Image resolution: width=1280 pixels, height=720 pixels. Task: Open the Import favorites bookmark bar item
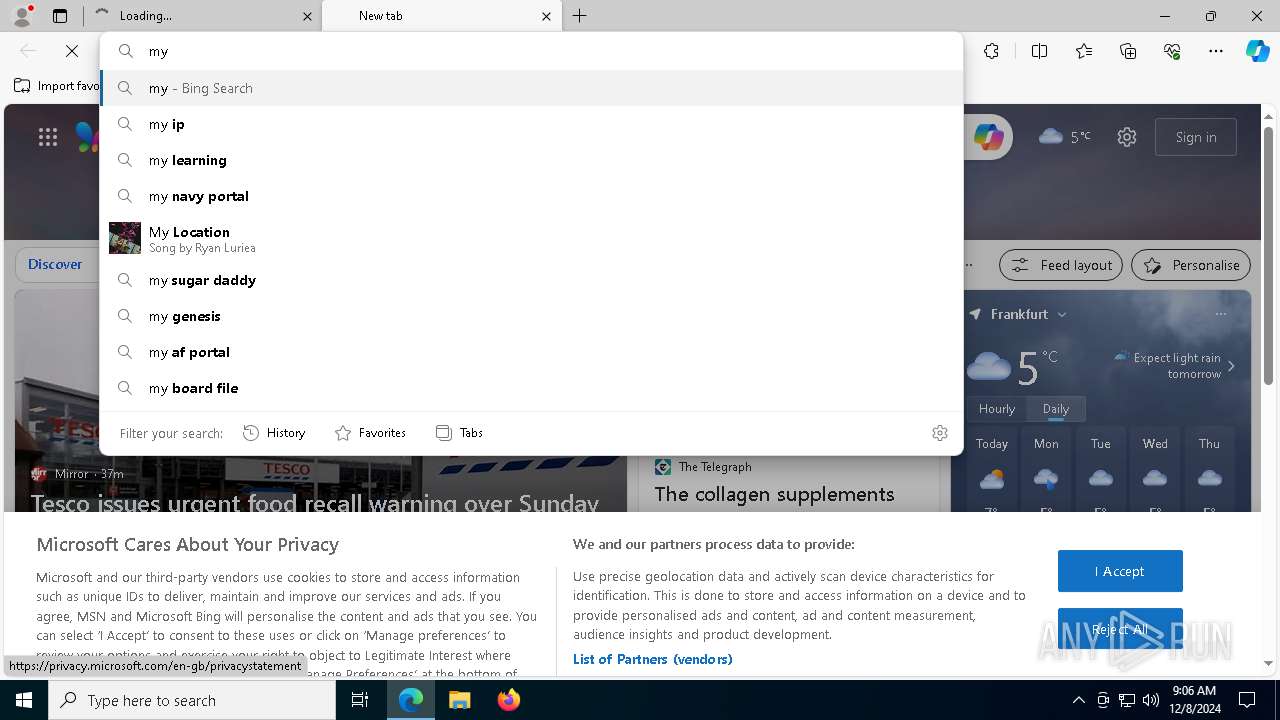click(x=58, y=86)
